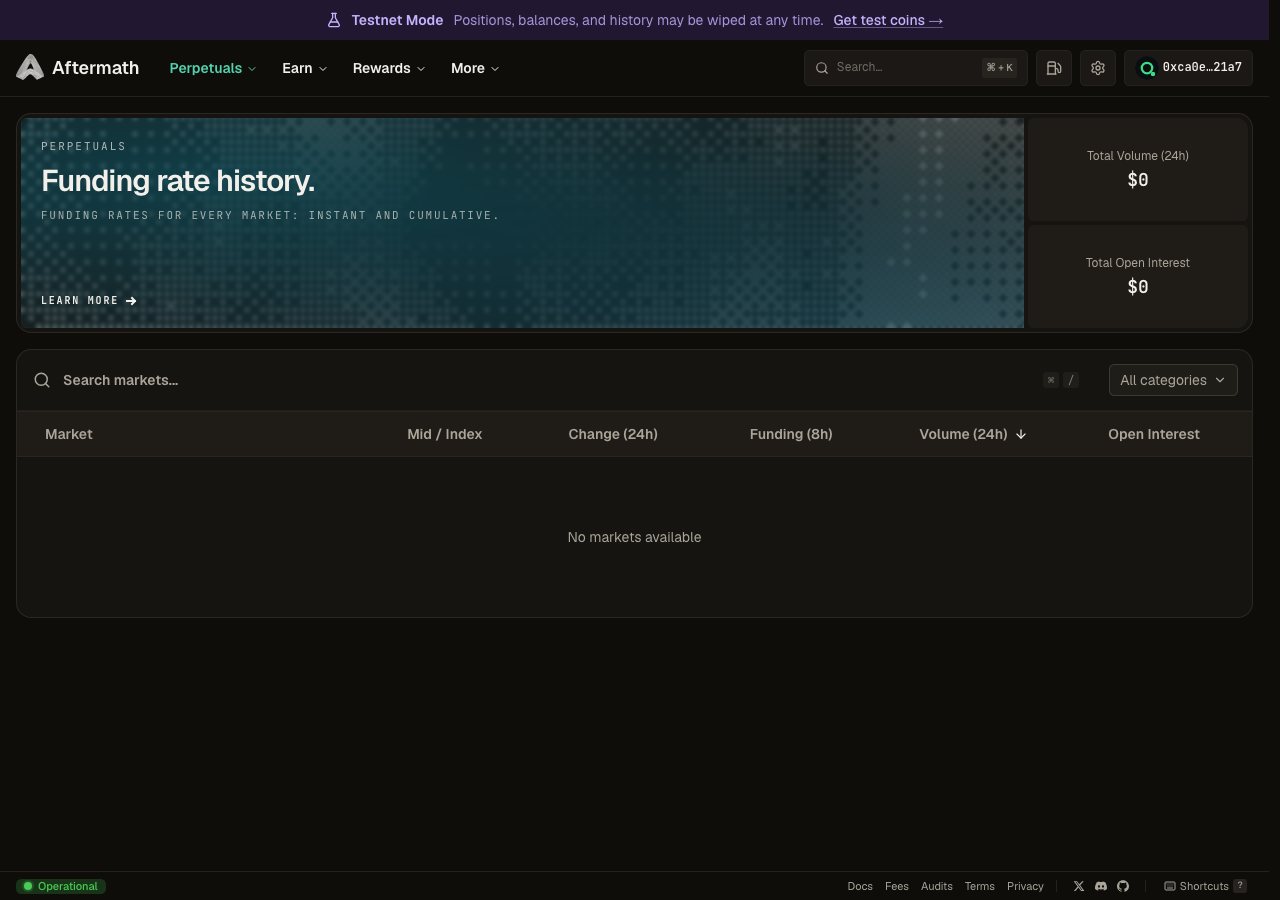This screenshot has width=1280, height=900.
Task: Open the Terms footer link
Action: [980, 886]
